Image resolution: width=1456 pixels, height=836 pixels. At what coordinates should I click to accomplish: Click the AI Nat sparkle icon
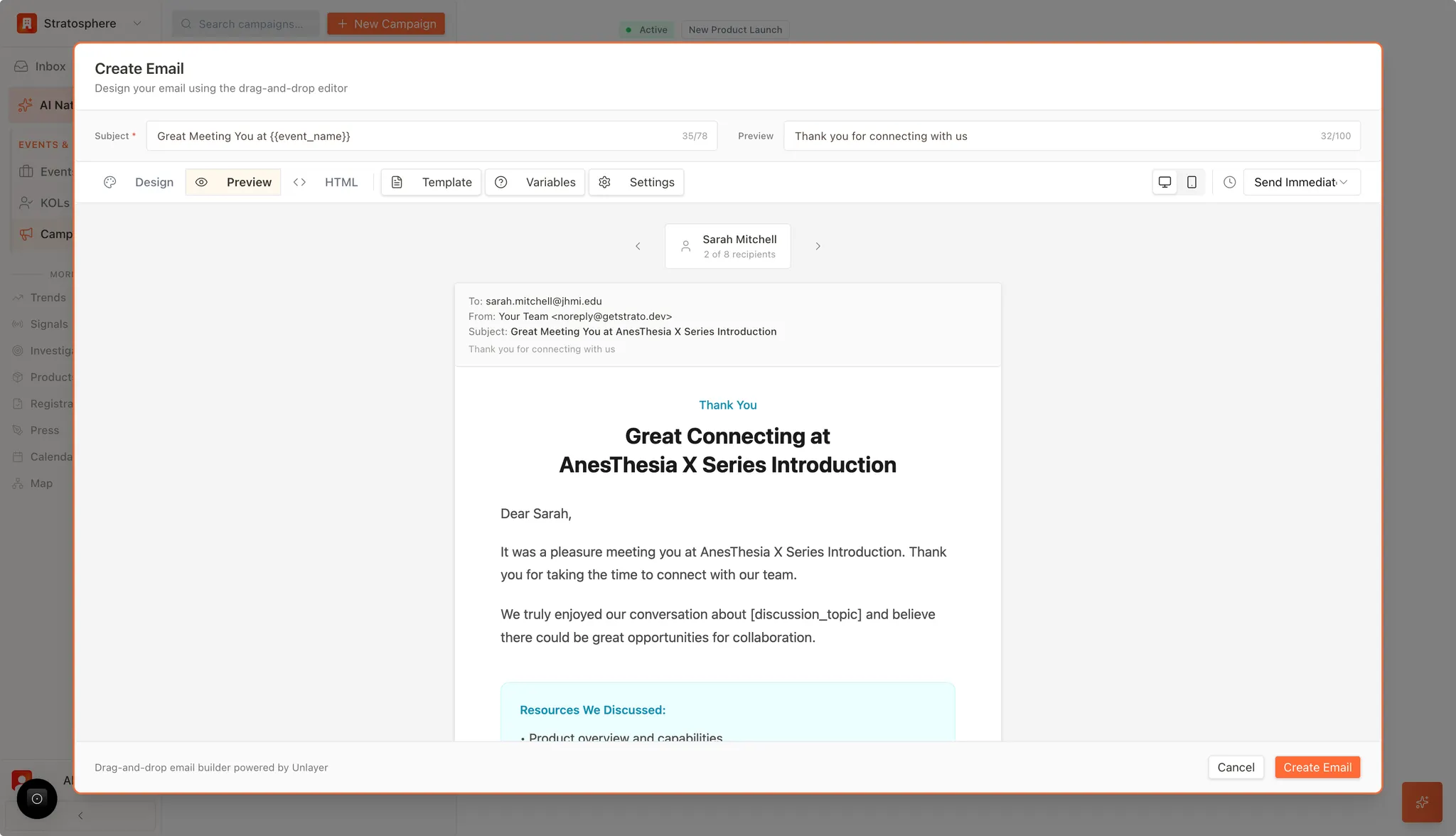click(26, 104)
